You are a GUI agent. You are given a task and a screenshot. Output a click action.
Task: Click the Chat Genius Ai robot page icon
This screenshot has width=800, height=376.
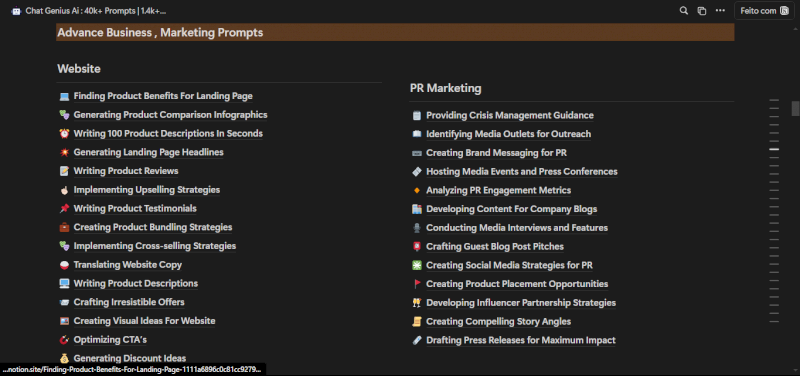click(16, 11)
